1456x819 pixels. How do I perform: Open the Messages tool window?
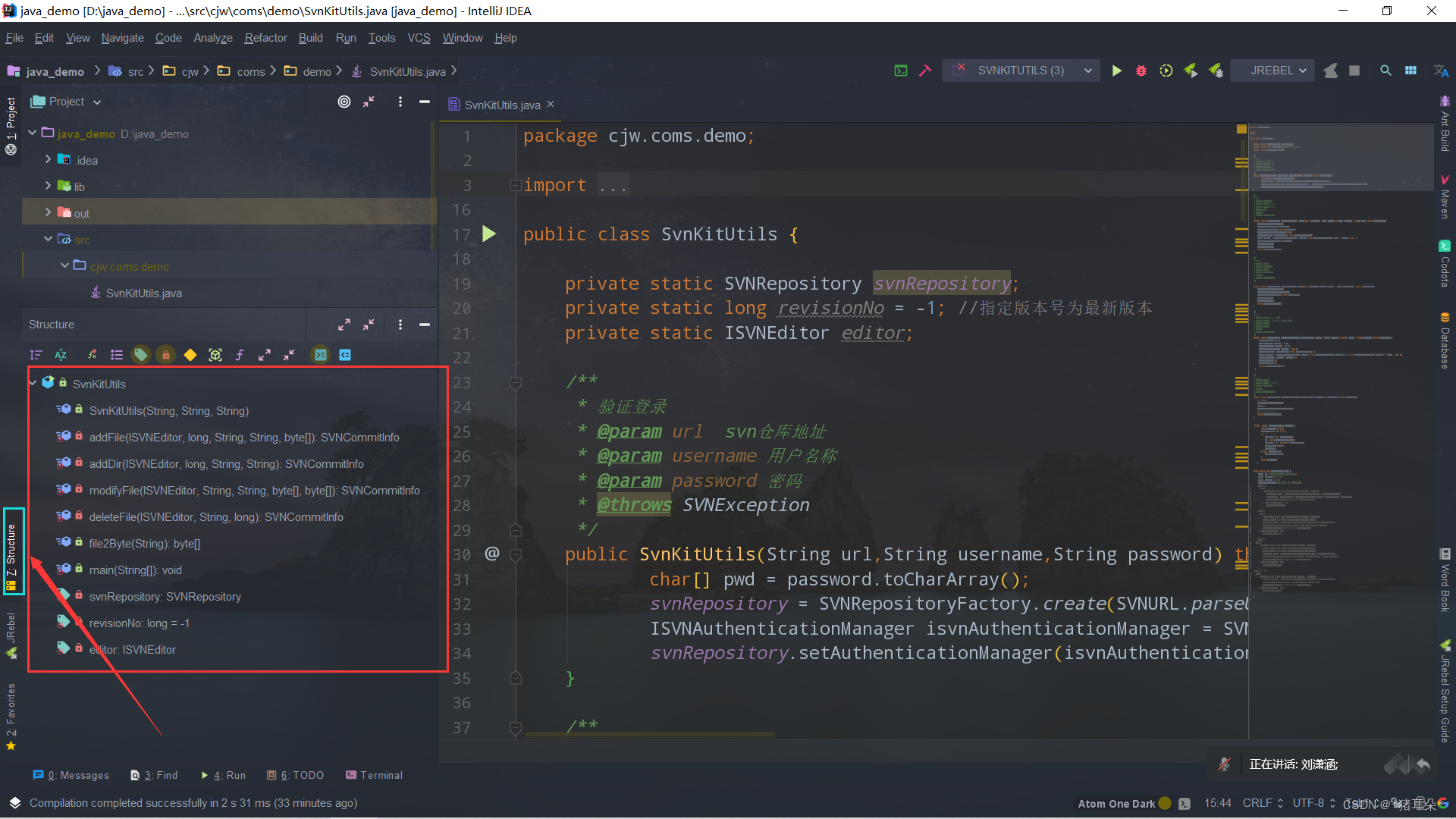[71, 775]
